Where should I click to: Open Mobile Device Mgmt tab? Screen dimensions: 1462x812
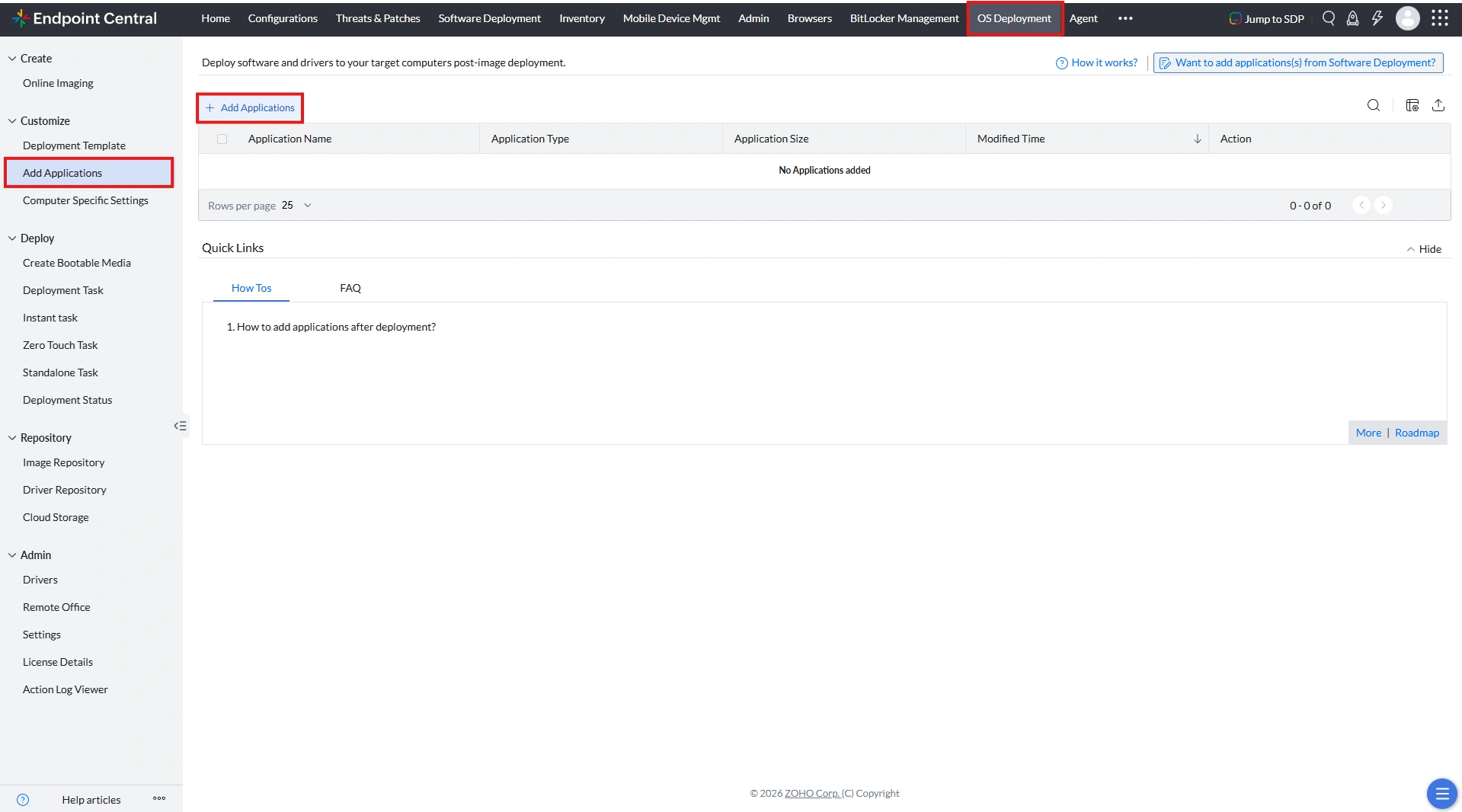pos(671,18)
